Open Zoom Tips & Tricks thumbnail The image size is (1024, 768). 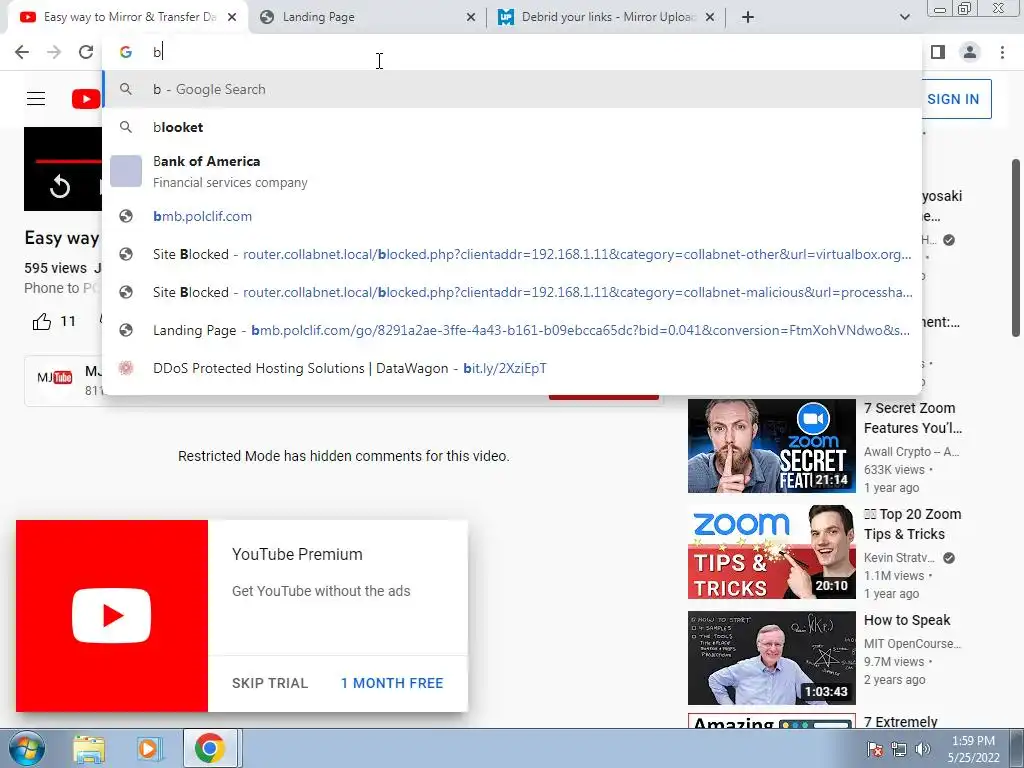click(x=771, y=552)
